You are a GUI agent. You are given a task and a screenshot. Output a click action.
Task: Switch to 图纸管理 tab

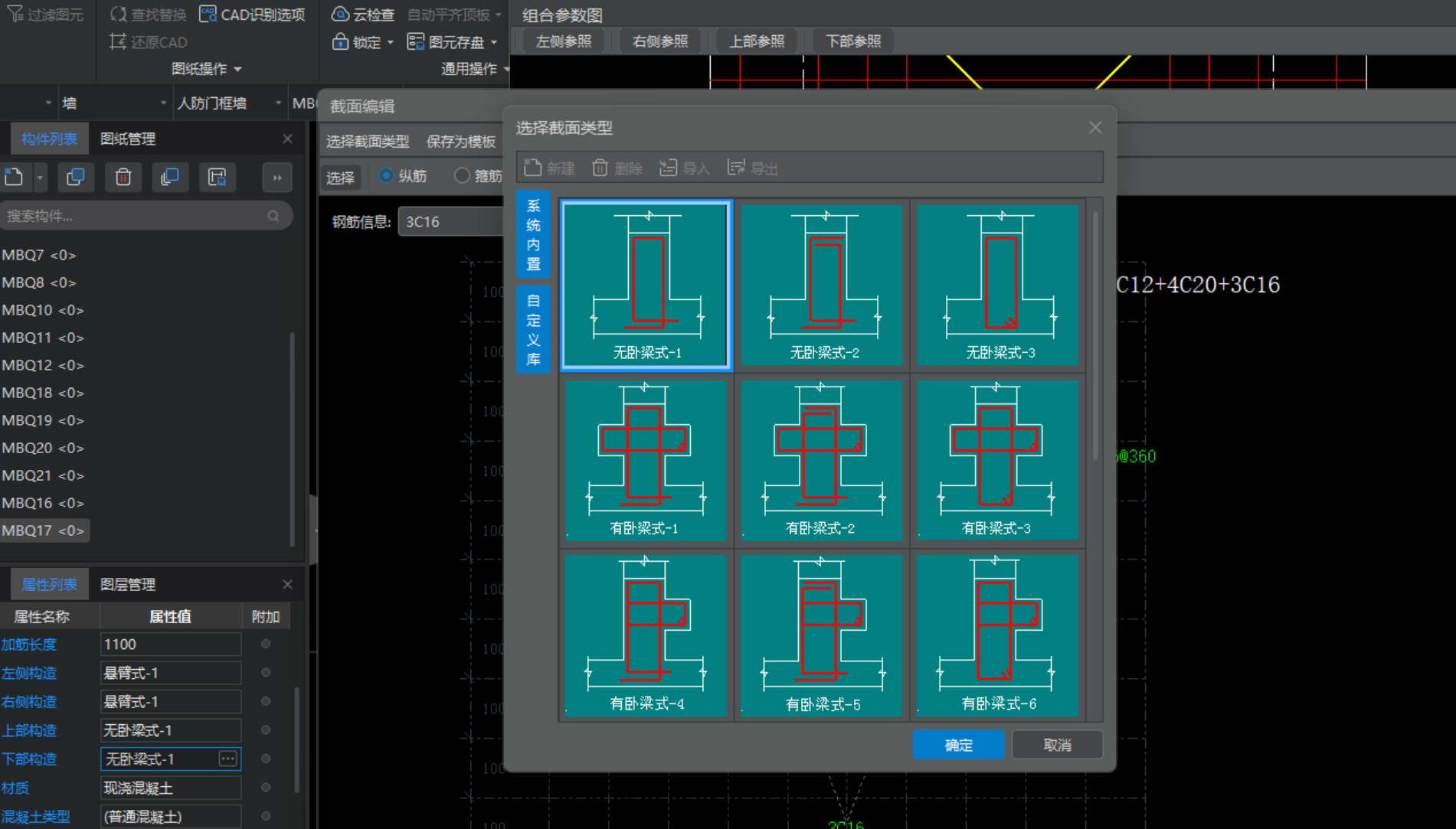(x=128, y=139)
